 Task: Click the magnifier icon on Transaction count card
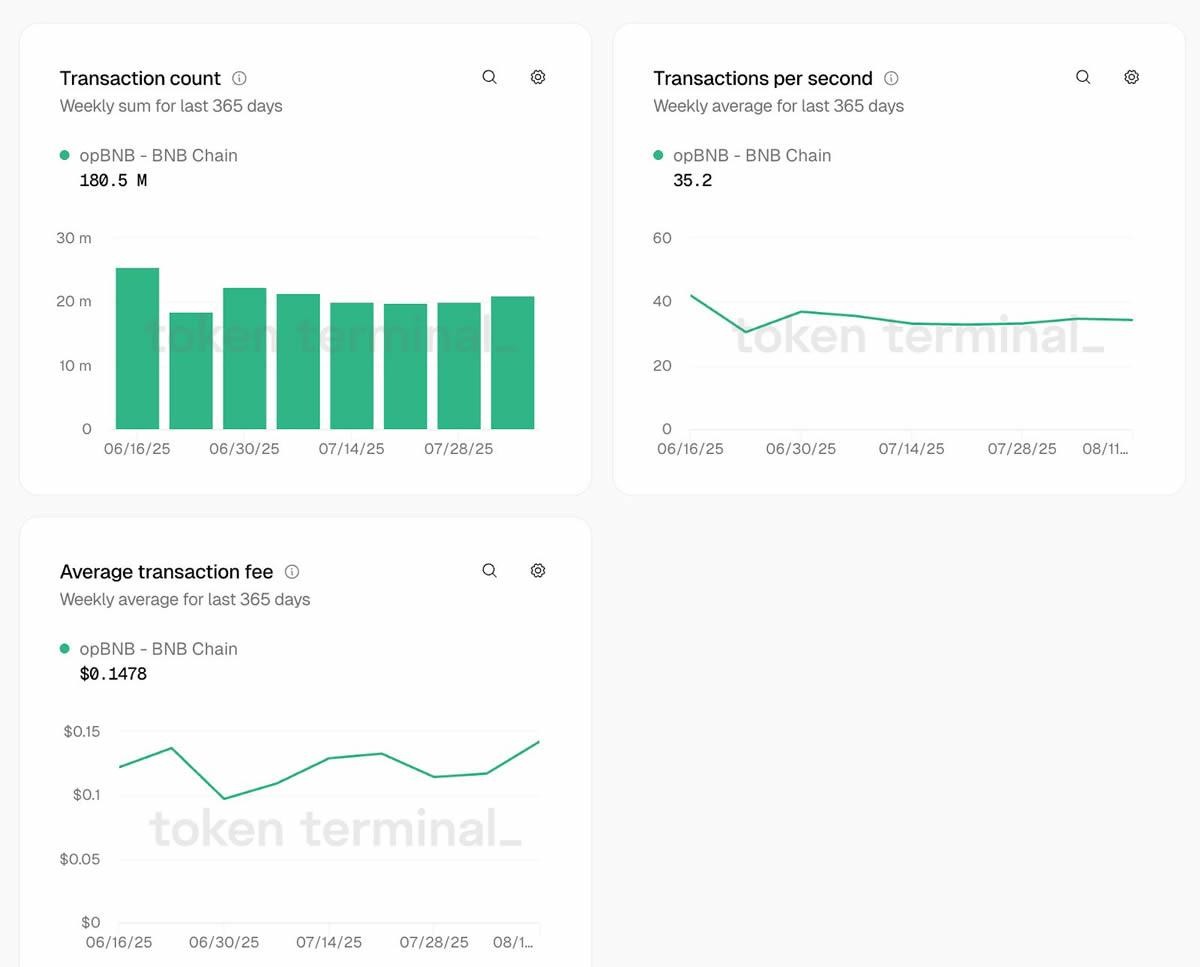[489, 77]
